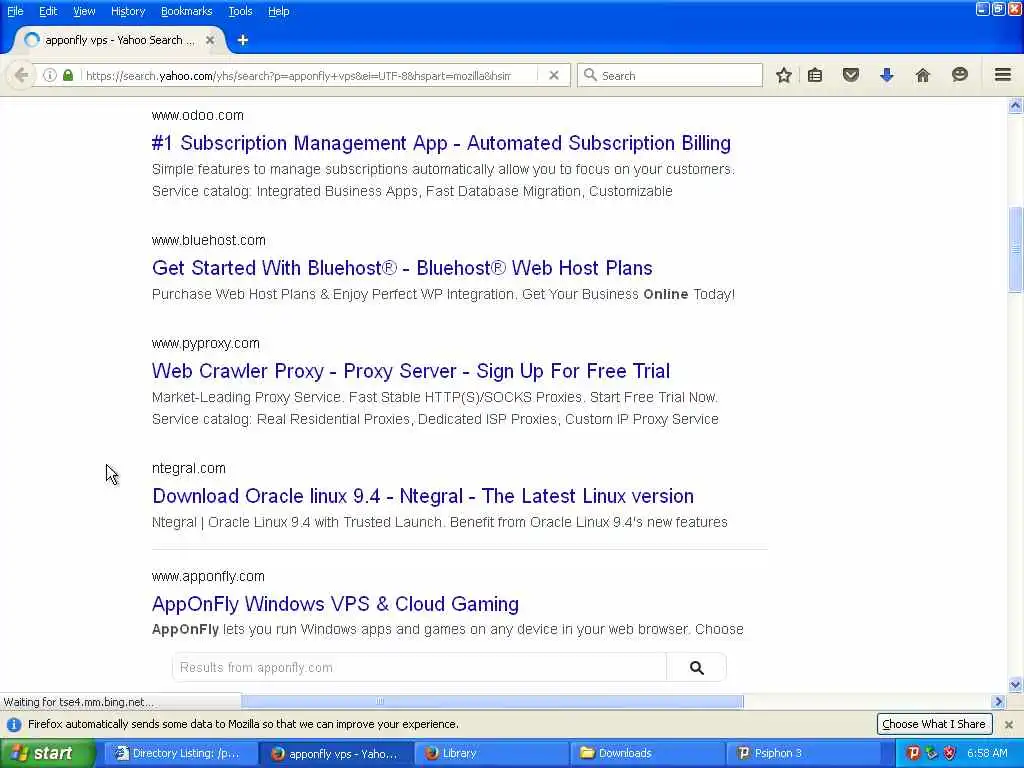Show site information icon in address bar

(50, 75)
